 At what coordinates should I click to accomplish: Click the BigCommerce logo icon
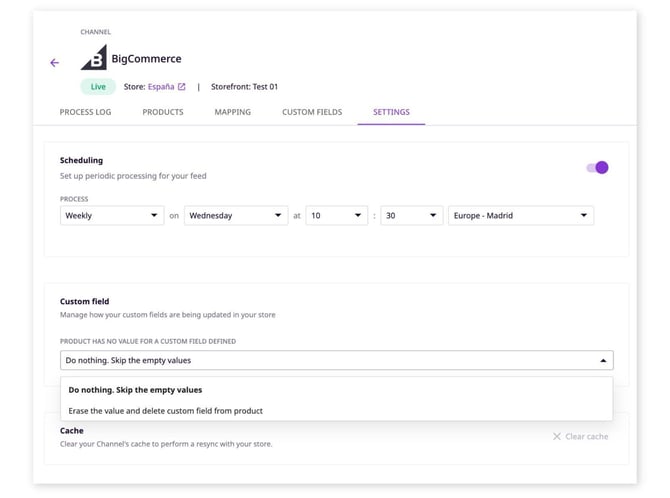[x=94, y=57]
